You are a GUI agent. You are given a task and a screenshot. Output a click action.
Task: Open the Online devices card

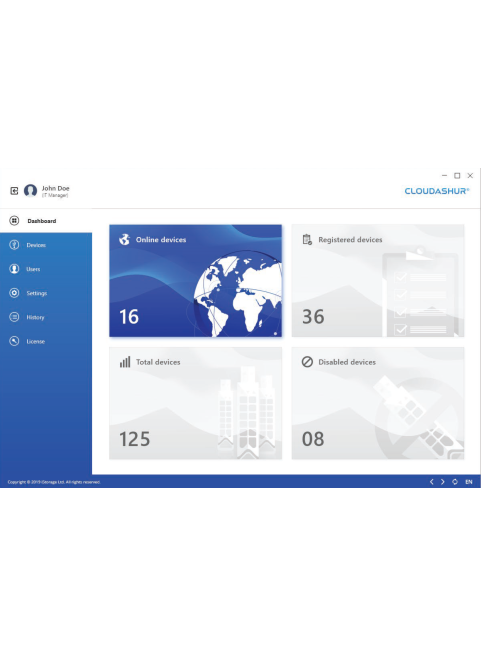pyautogui.click(x=196, y=281)
